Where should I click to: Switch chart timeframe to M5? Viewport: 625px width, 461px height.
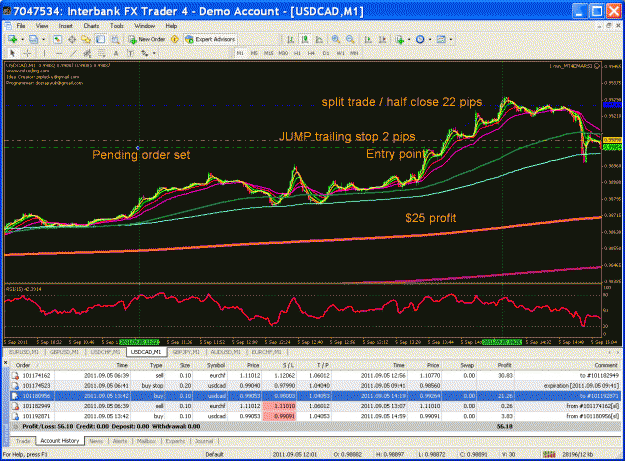[254, 53]
